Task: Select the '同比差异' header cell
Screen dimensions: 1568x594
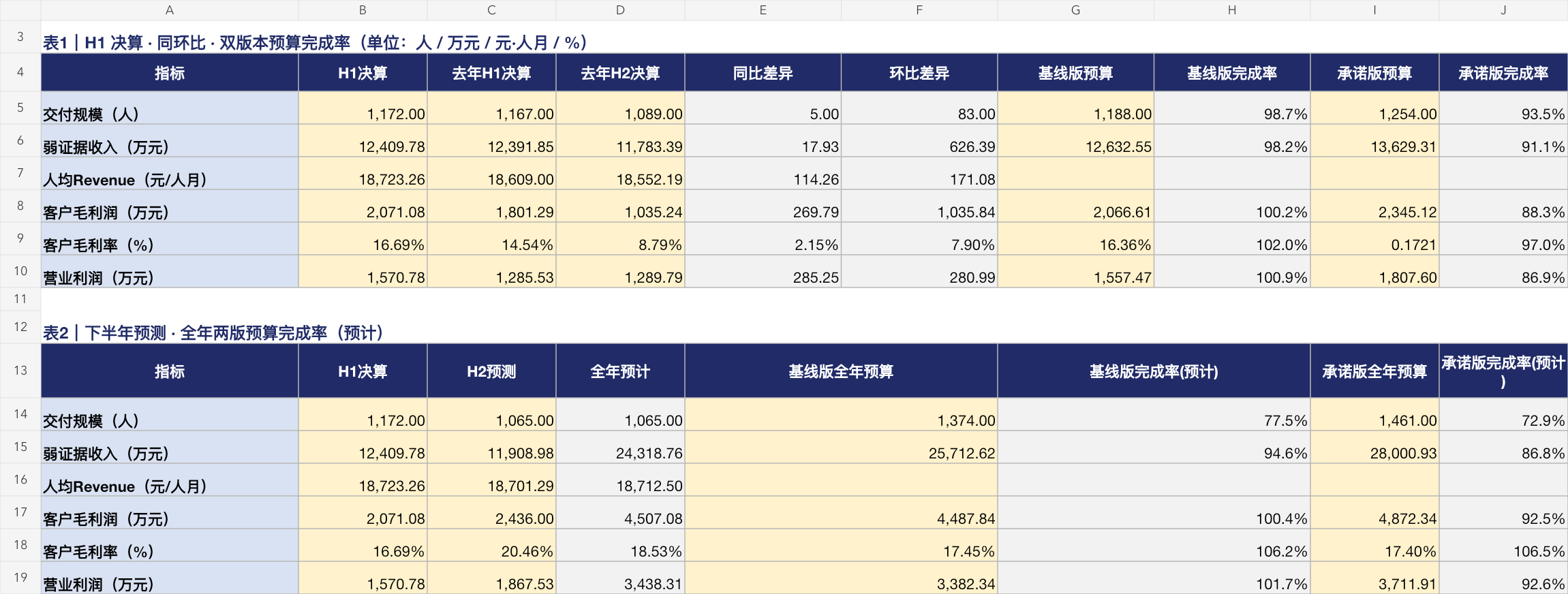Action: tap(763, 73)
